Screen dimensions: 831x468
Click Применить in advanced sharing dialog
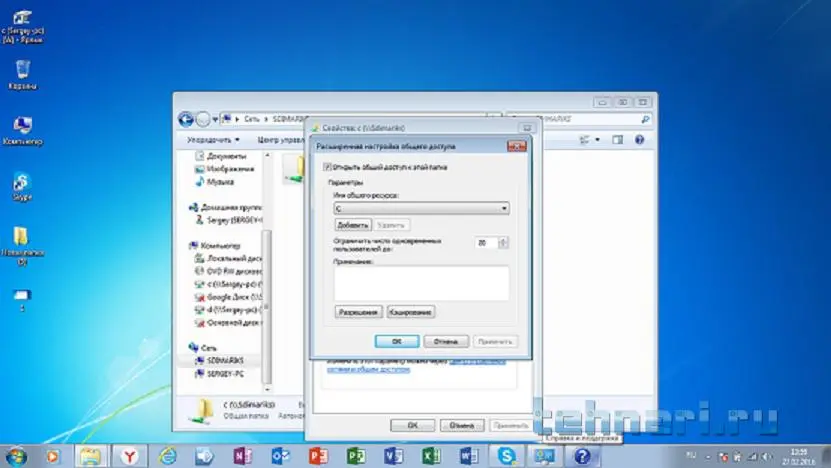pos(495,341)
